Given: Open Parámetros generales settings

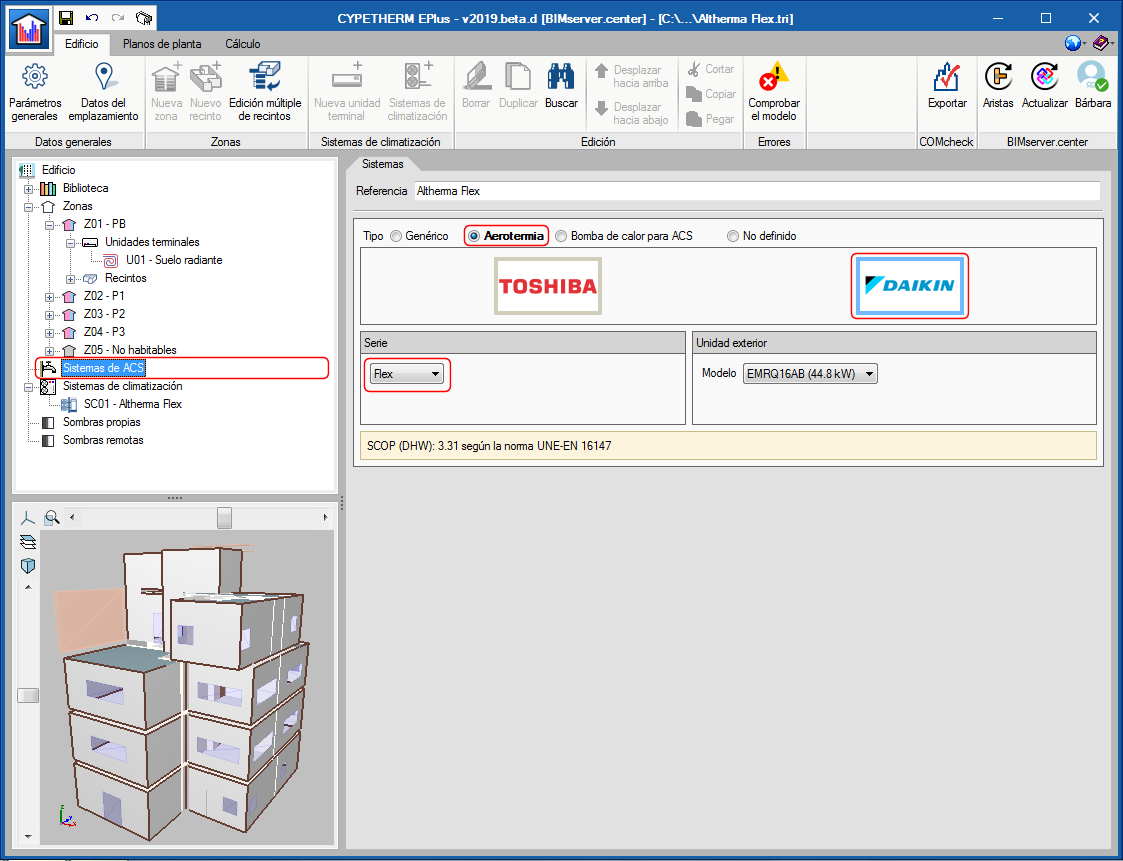Looking at the screenshot, I should click(x=35, y=93).
